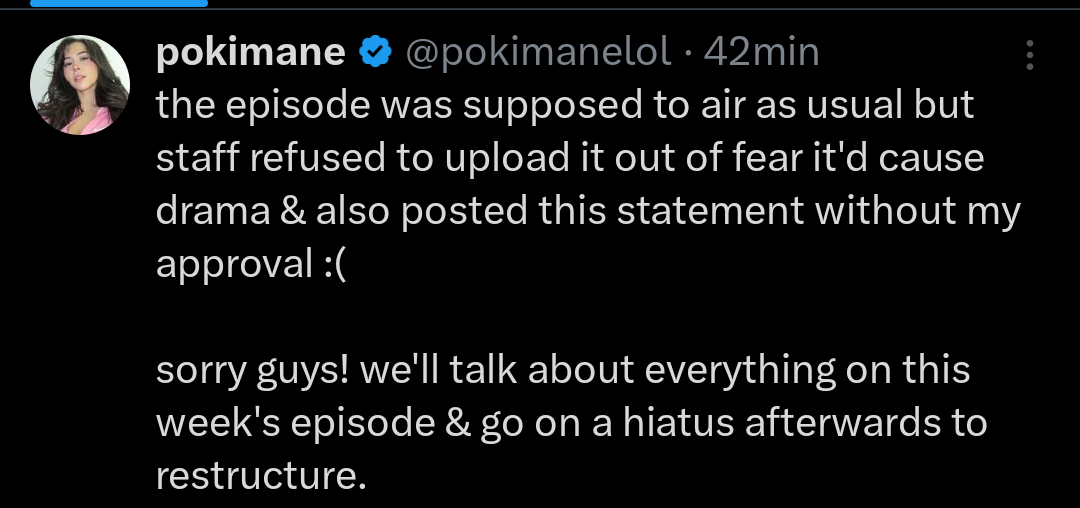Click the word 'statement' in the tweet
The height and width of the screenshot is (508, 1080).
(x=711, y=211)
